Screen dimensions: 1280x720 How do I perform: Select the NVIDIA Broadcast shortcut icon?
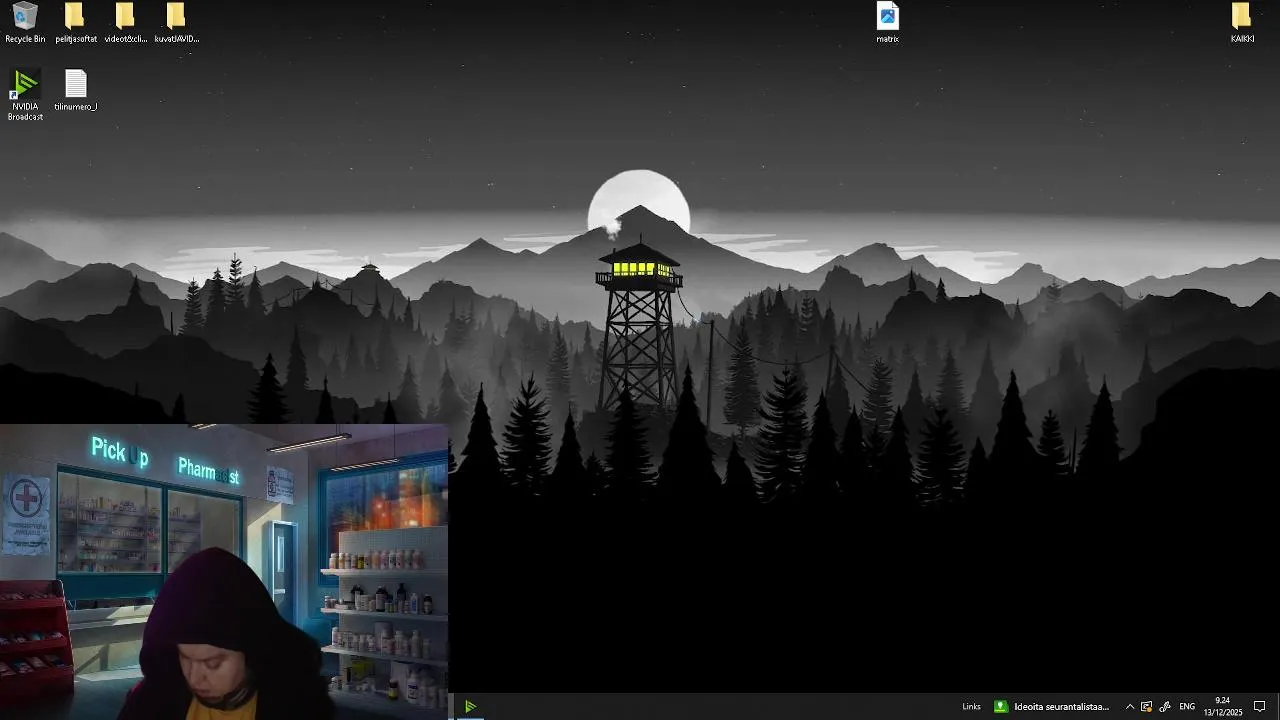25,95
